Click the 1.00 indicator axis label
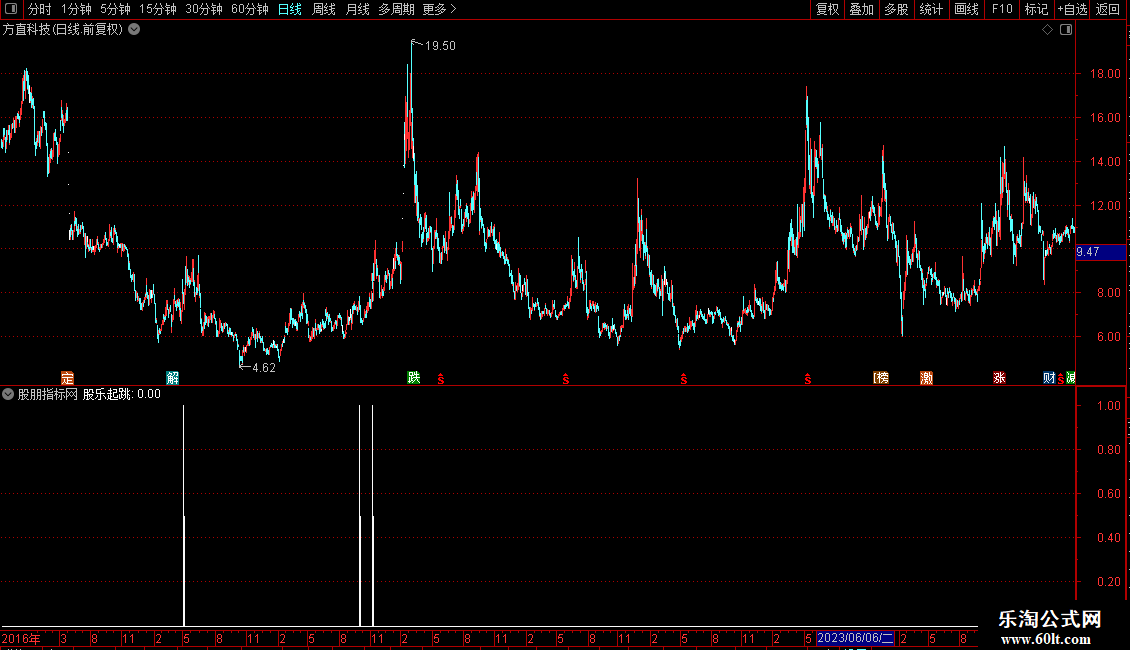1130x650 pixels. (x=1108, y=406)
